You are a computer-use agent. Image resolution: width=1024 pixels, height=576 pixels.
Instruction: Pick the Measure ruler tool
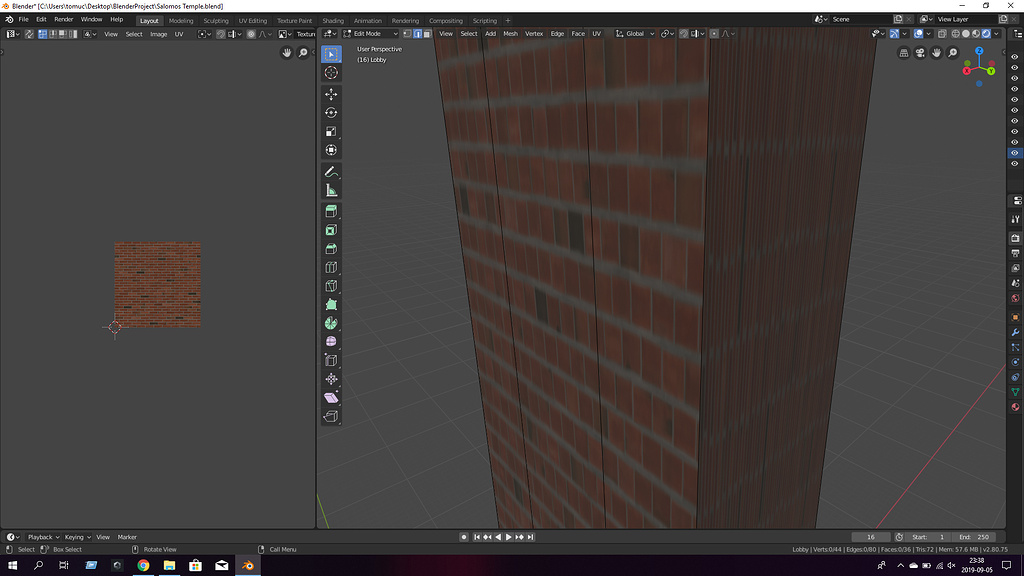click(x=331, y=191)
